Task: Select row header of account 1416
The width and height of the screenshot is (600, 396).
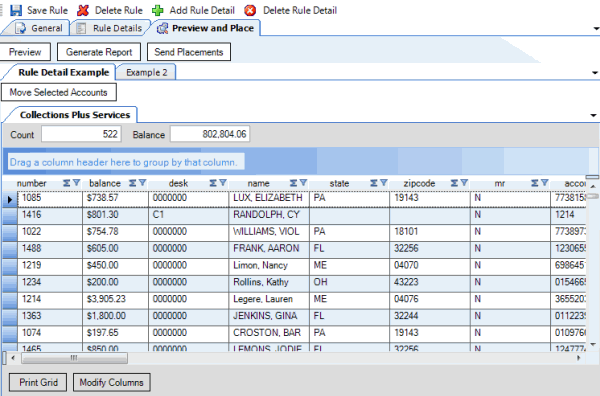Action: tap(10, 215)
